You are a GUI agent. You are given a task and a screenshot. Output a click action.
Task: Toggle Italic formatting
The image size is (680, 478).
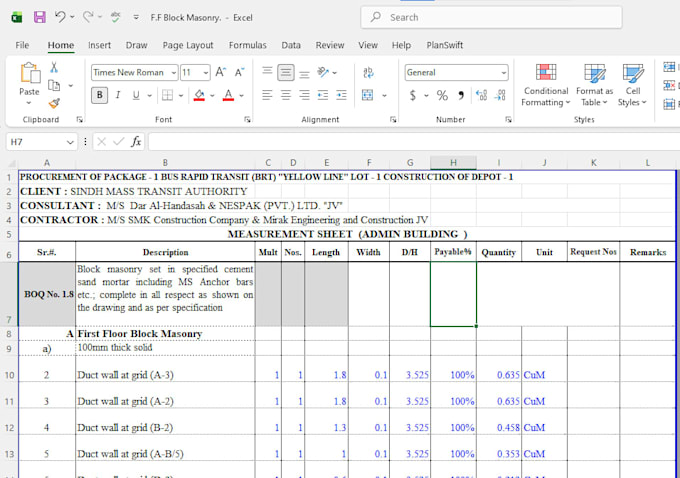pyautogui.click(x=118, y=95)
